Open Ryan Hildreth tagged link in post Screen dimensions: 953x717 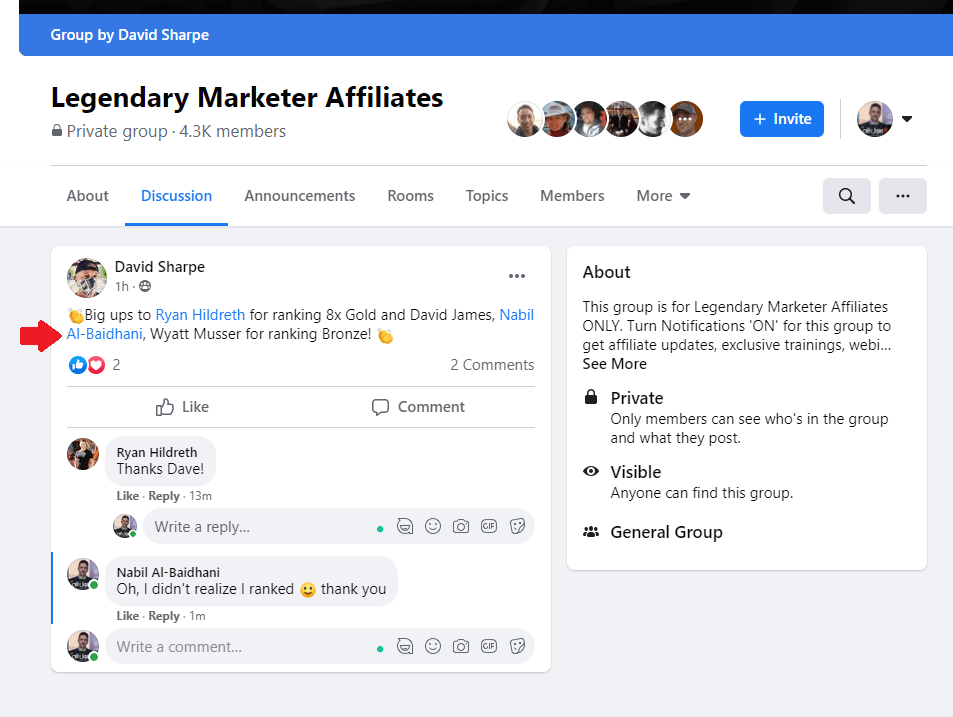click(200, 315)
